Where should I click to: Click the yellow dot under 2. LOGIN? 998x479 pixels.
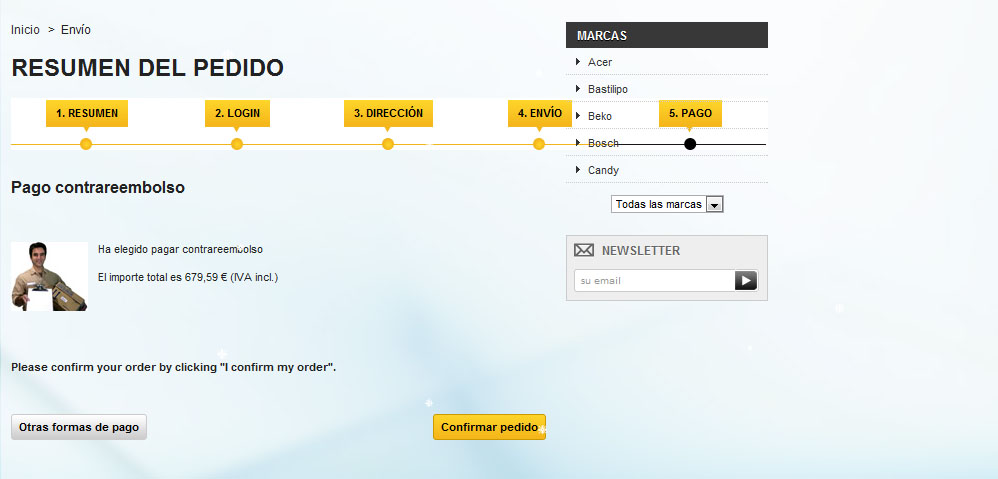(x=237, y=144)
